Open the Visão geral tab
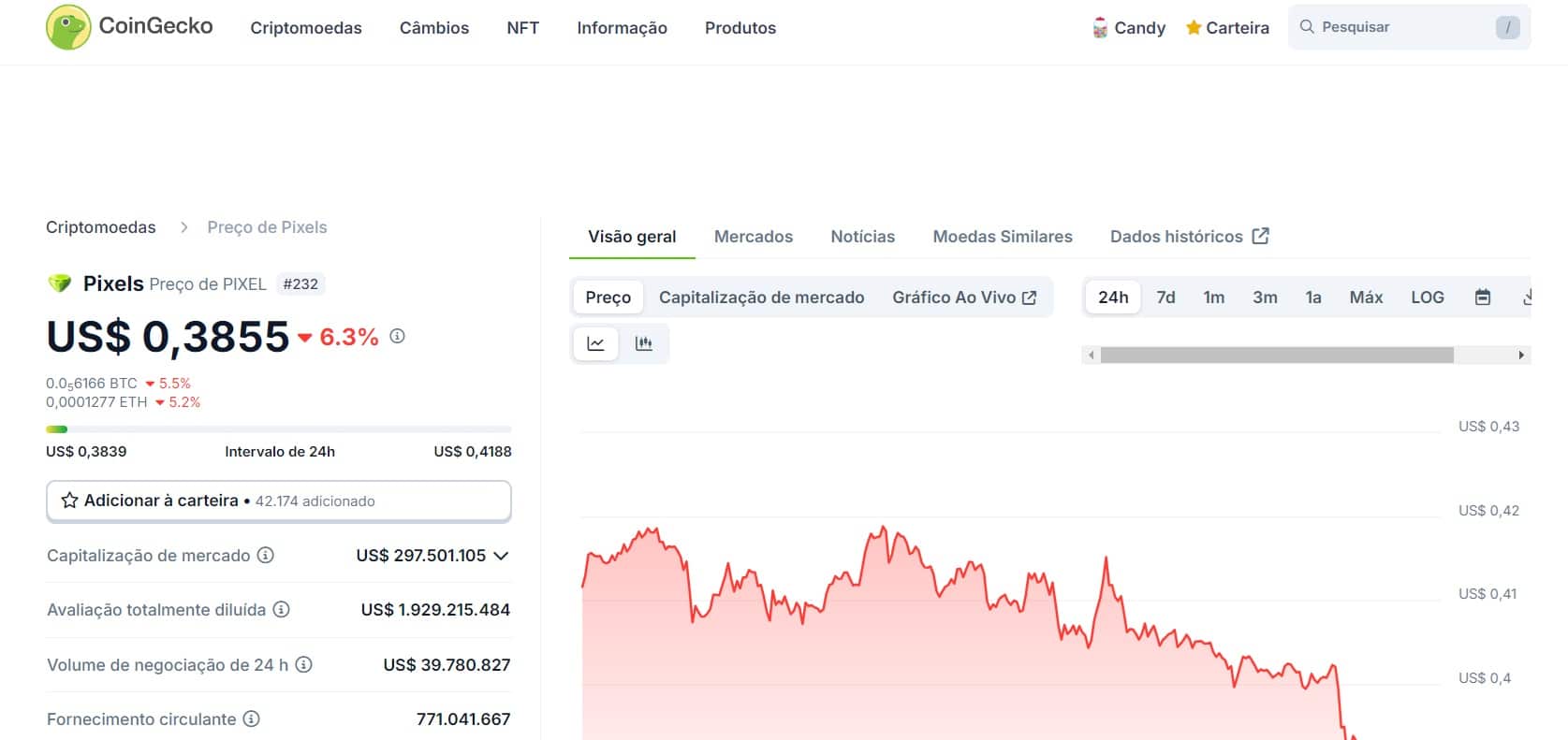Image resolution: width=1568 pixels, height=740 pixels. point(632,237)
